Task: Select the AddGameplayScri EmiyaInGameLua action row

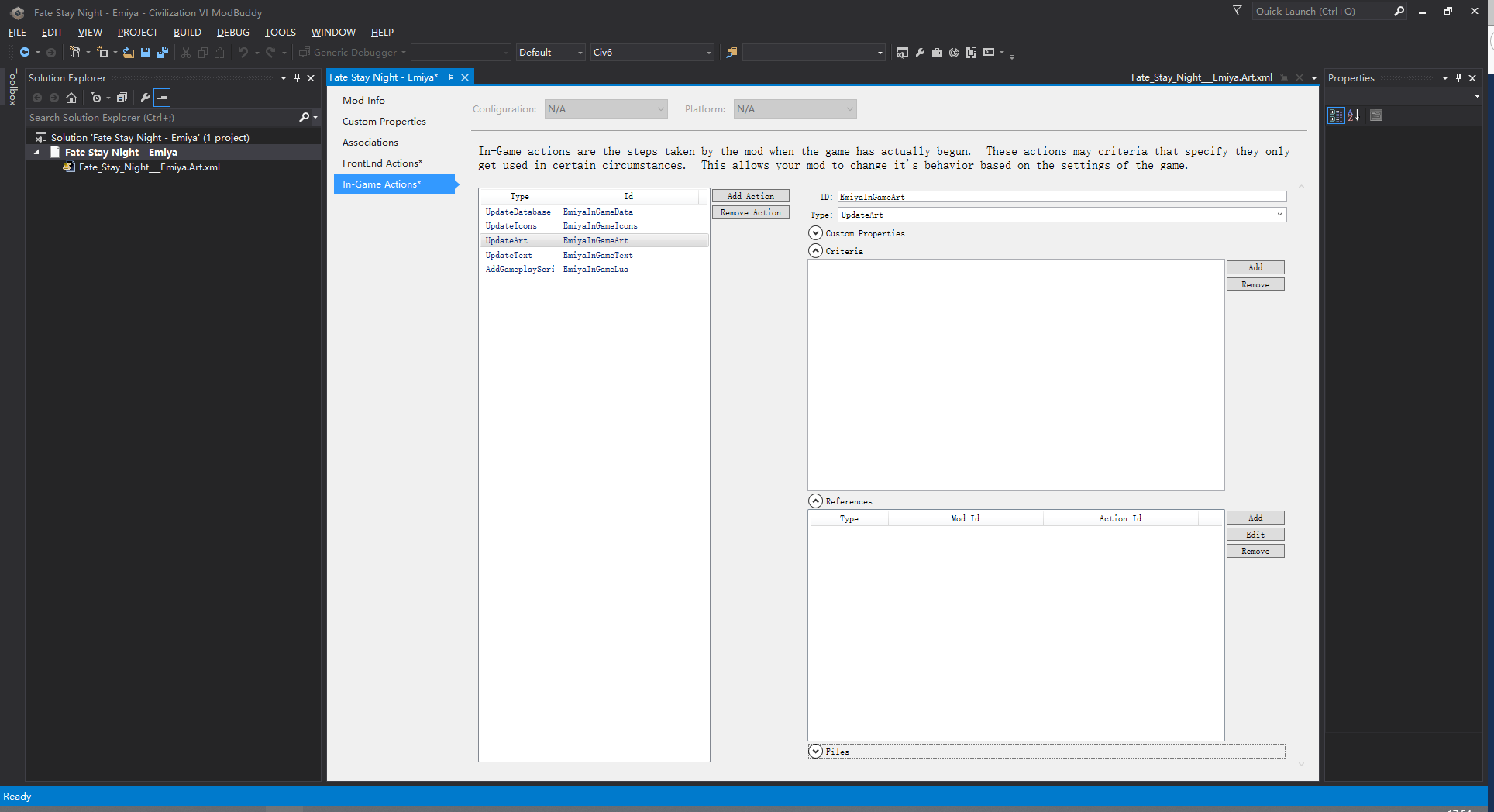Action: (594, 270)
